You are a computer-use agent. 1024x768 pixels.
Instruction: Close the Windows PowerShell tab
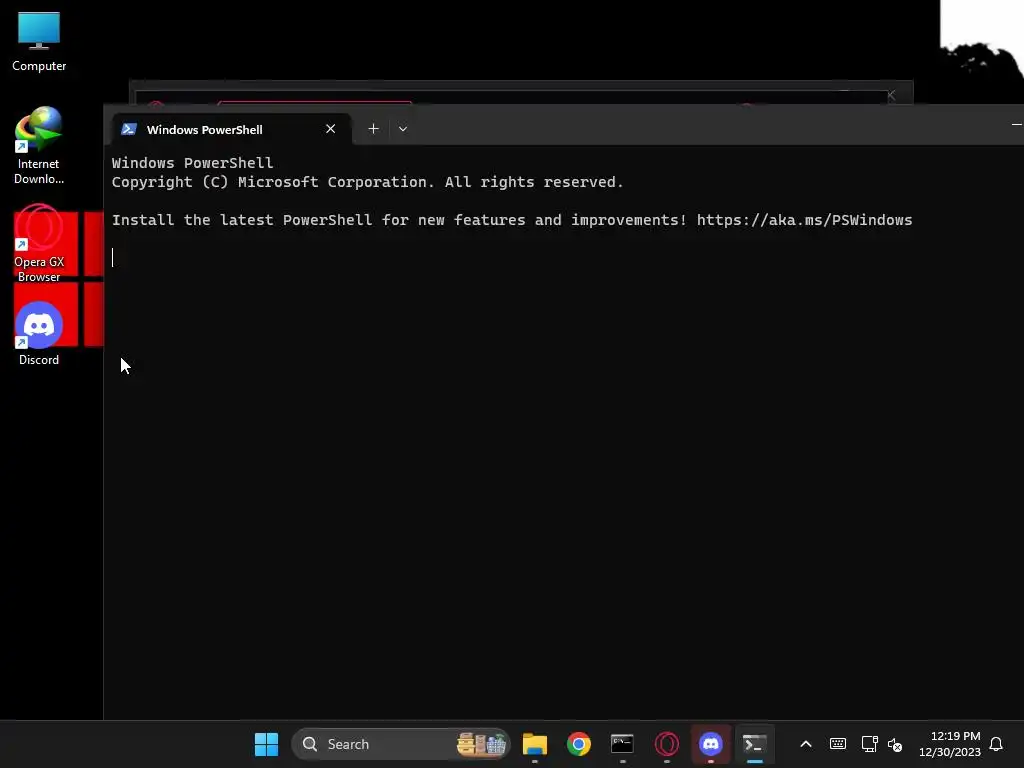click(330, 129)
